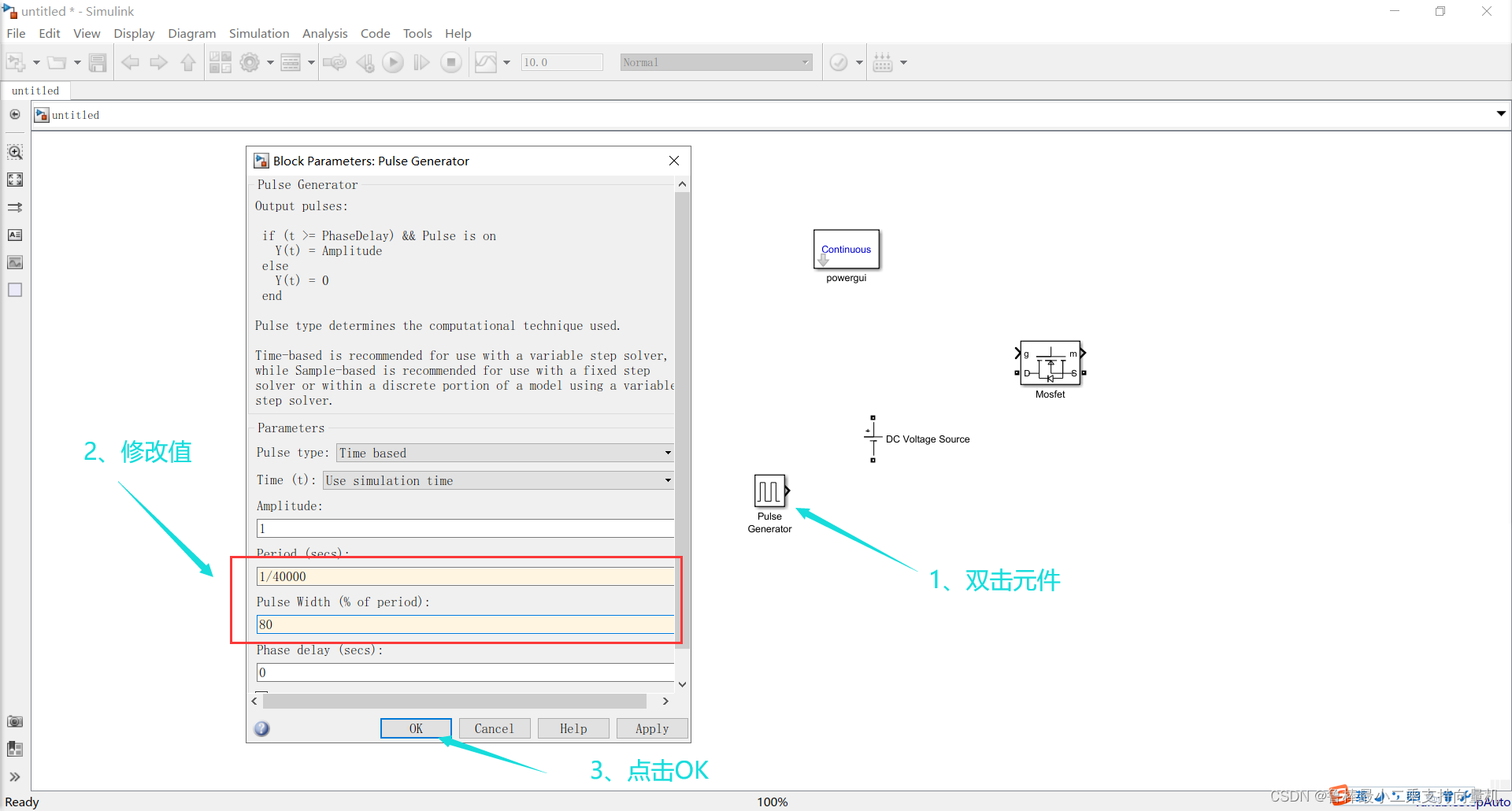Close the Block Parameters dialog

click(x=674, y=161)
